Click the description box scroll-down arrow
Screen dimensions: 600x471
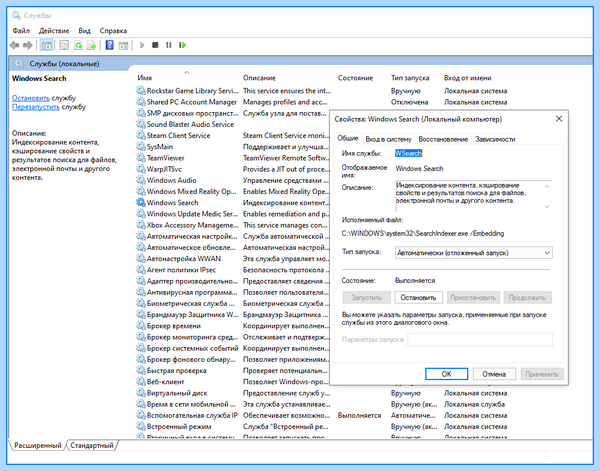[x=547, y=207]
